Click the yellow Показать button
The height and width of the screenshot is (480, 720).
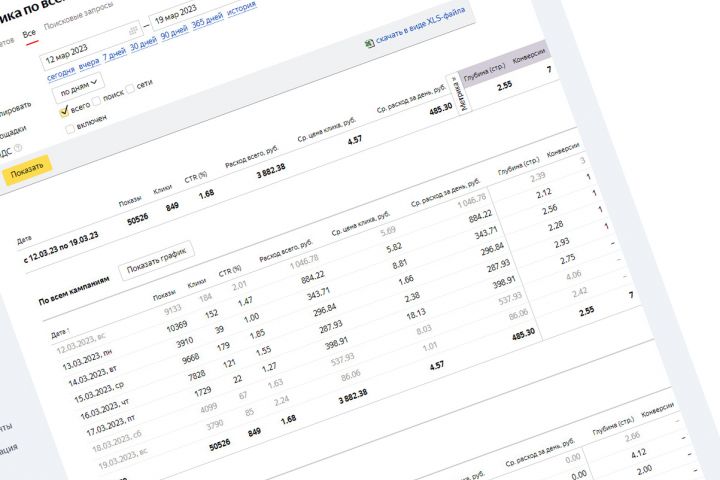(27, 169)
